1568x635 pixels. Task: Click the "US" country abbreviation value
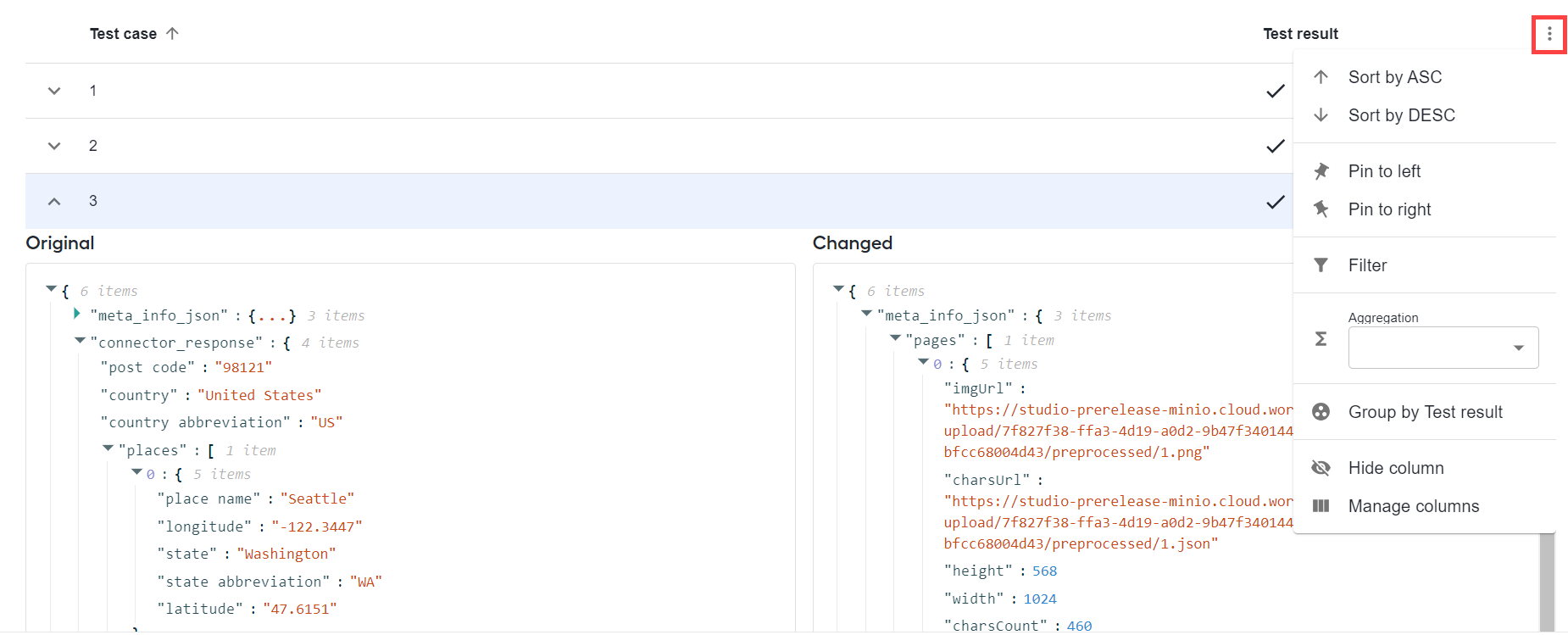click(x=326, y=423)
